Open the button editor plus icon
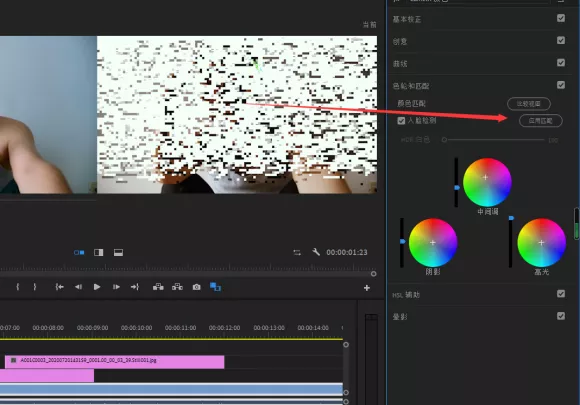Viewport: 580px width, 405px height. click(x=367, y=288)
